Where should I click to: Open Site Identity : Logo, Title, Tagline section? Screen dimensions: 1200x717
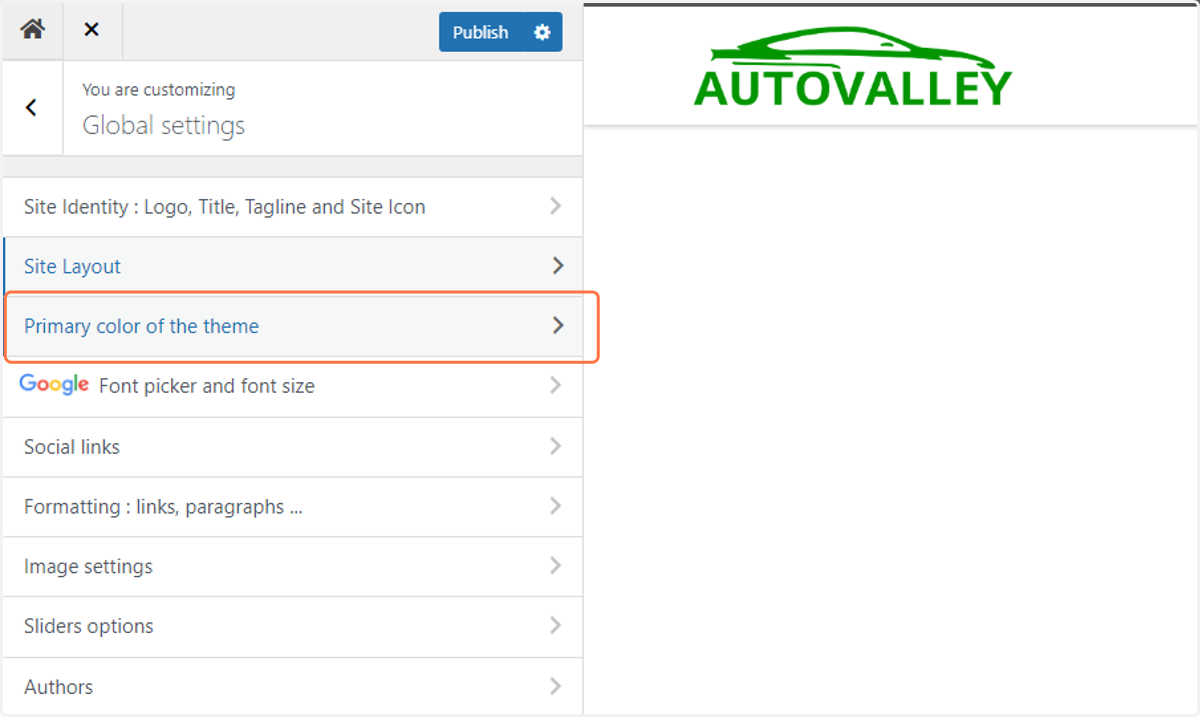(x=292, y=207)
